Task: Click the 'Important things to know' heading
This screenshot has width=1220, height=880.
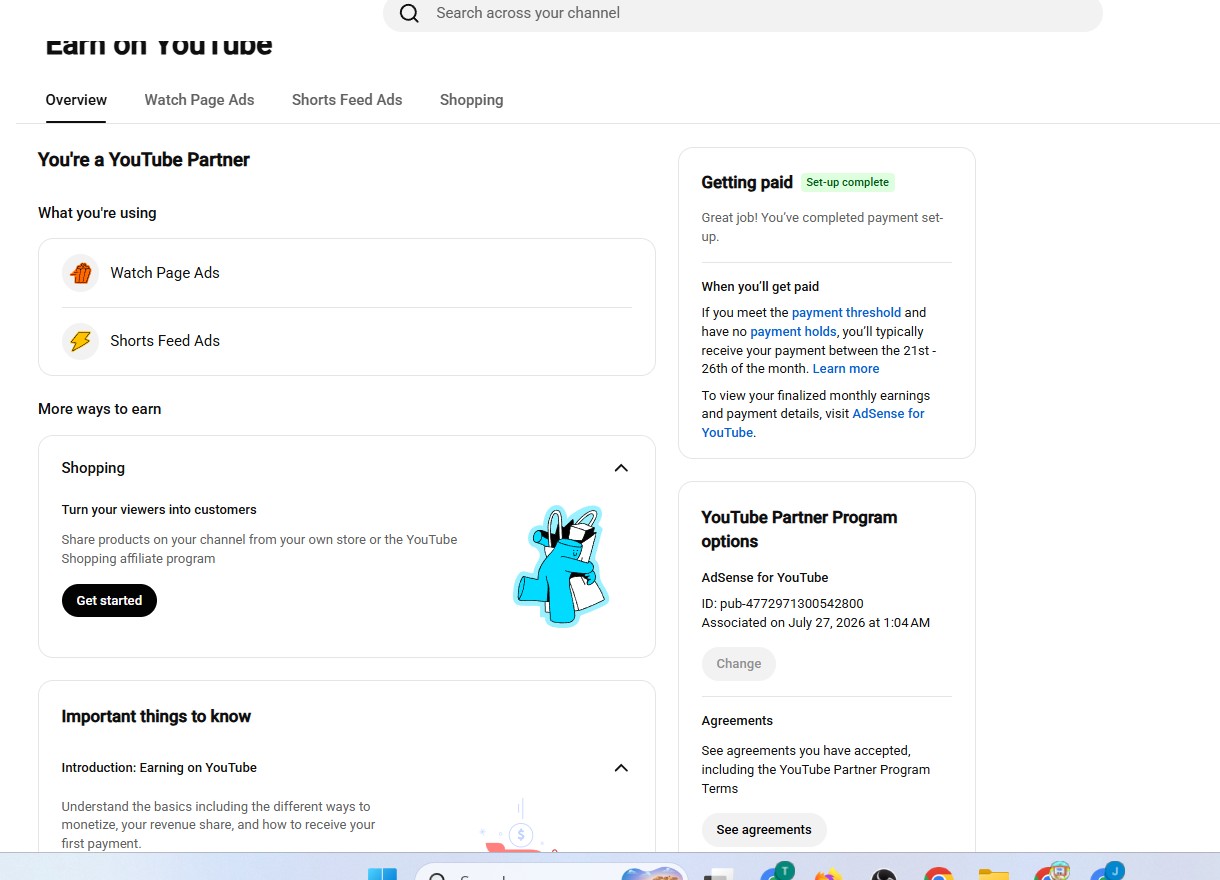Action: pyautogui.click(x=156, y=717)
